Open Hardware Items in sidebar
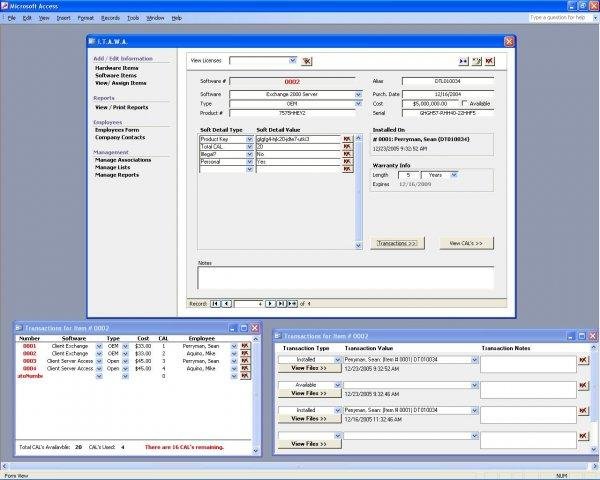Screen dimensions: 600x480 tap(117, 68)
